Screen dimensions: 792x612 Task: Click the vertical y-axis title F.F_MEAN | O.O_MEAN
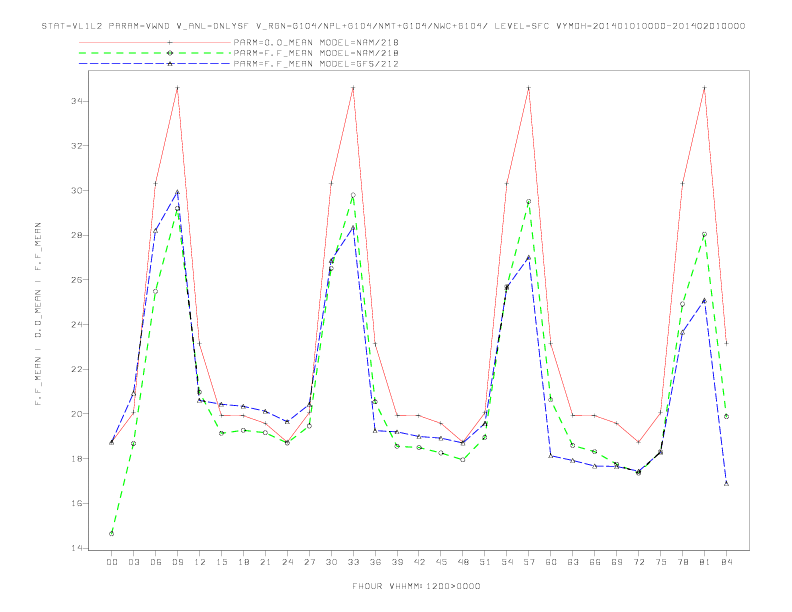(38, 314)
